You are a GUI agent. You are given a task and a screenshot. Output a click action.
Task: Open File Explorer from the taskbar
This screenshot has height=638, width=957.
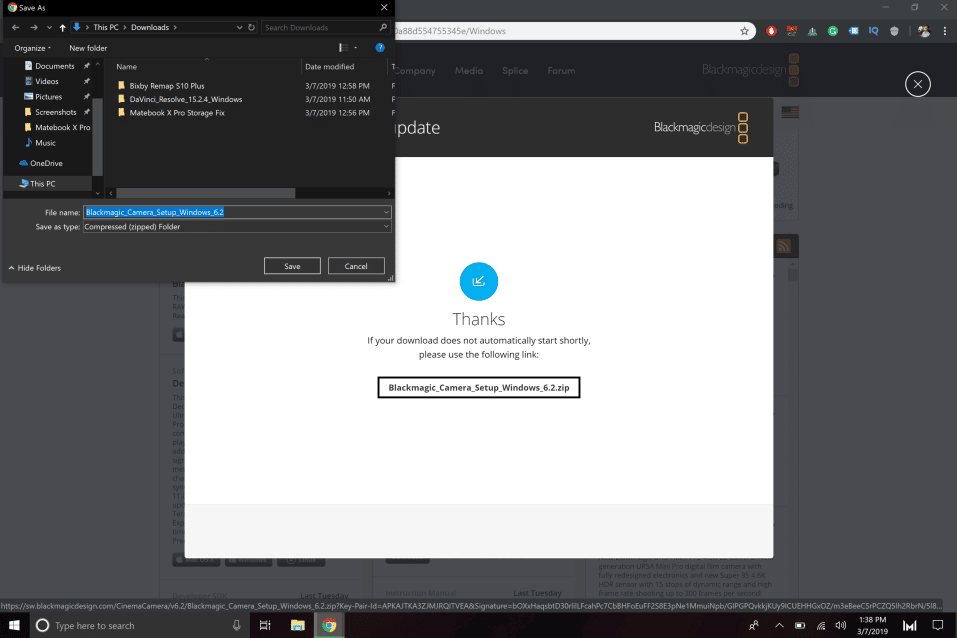297,625
